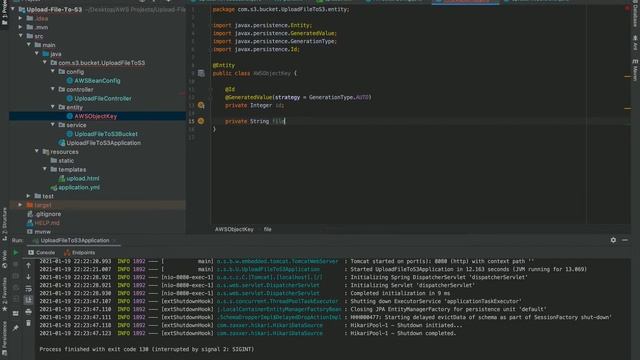
Task: Collapse the templates folder
Action: coord(45,169)
